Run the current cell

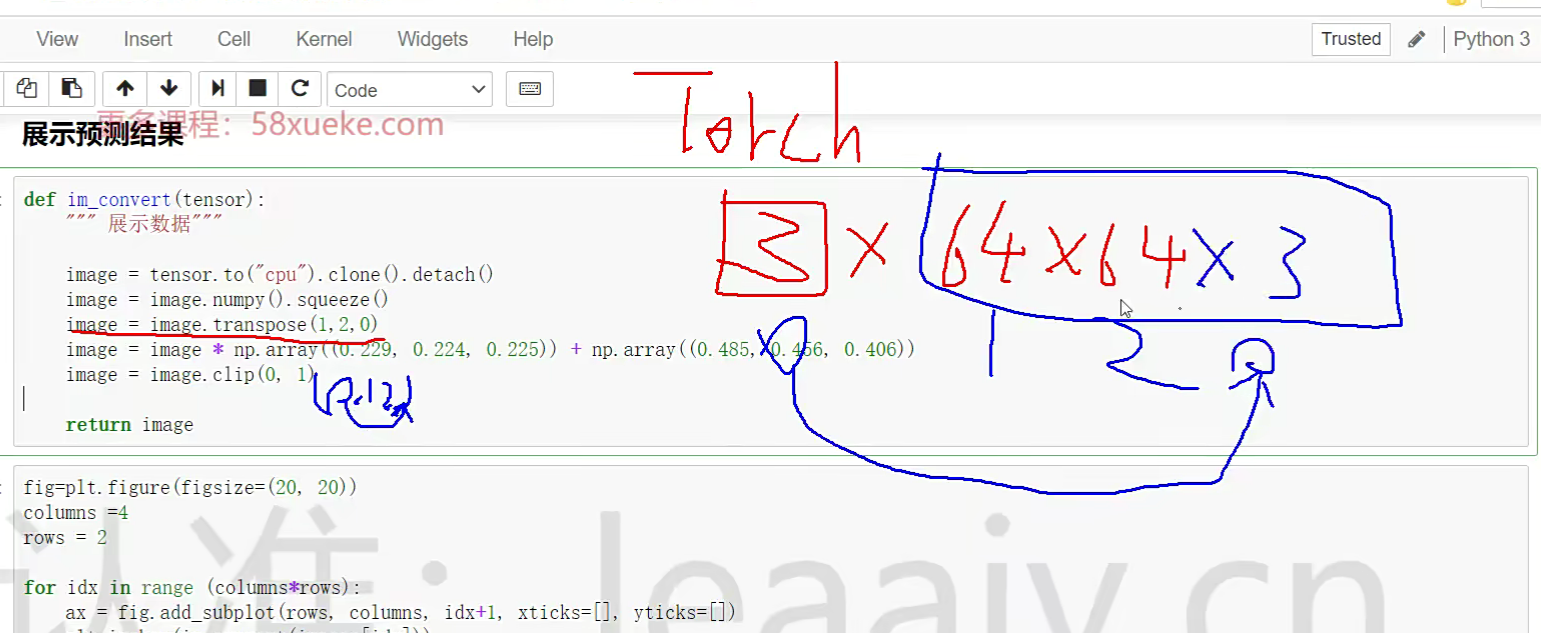point(217,89)
